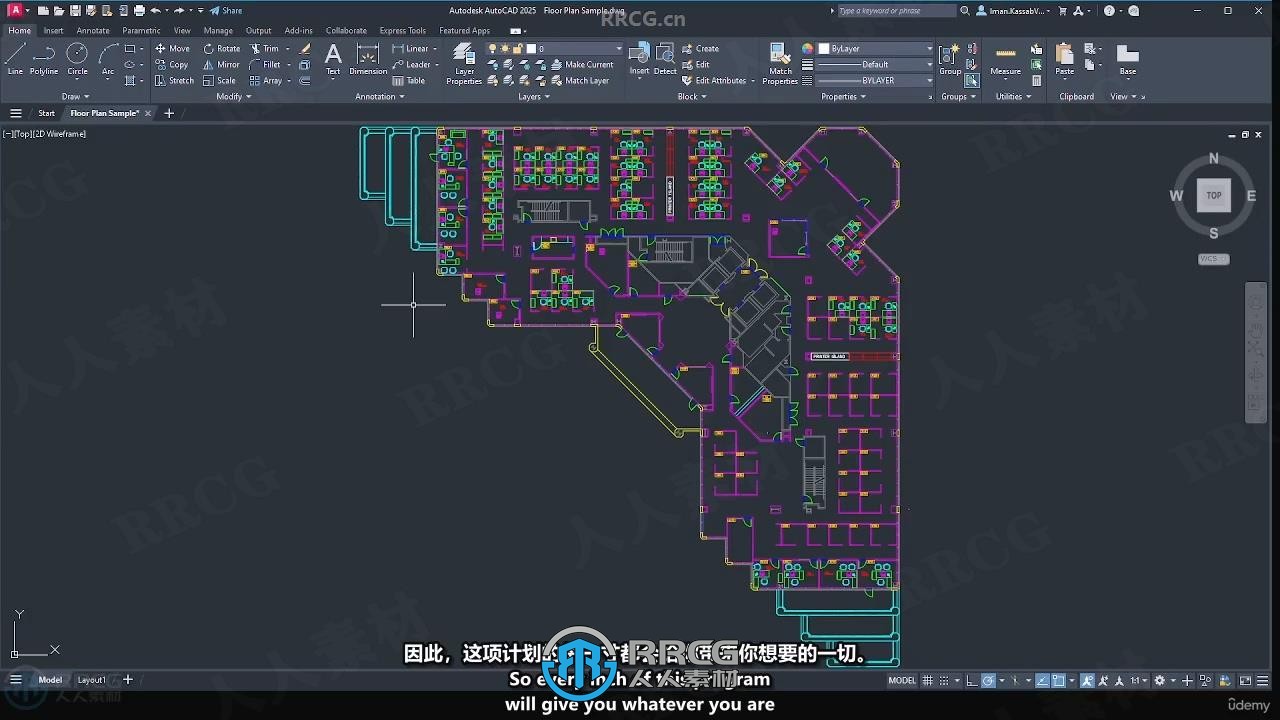This screenshot has width=1280, height=720.
Task: Select the Arc tool
Action: point(108,59)
